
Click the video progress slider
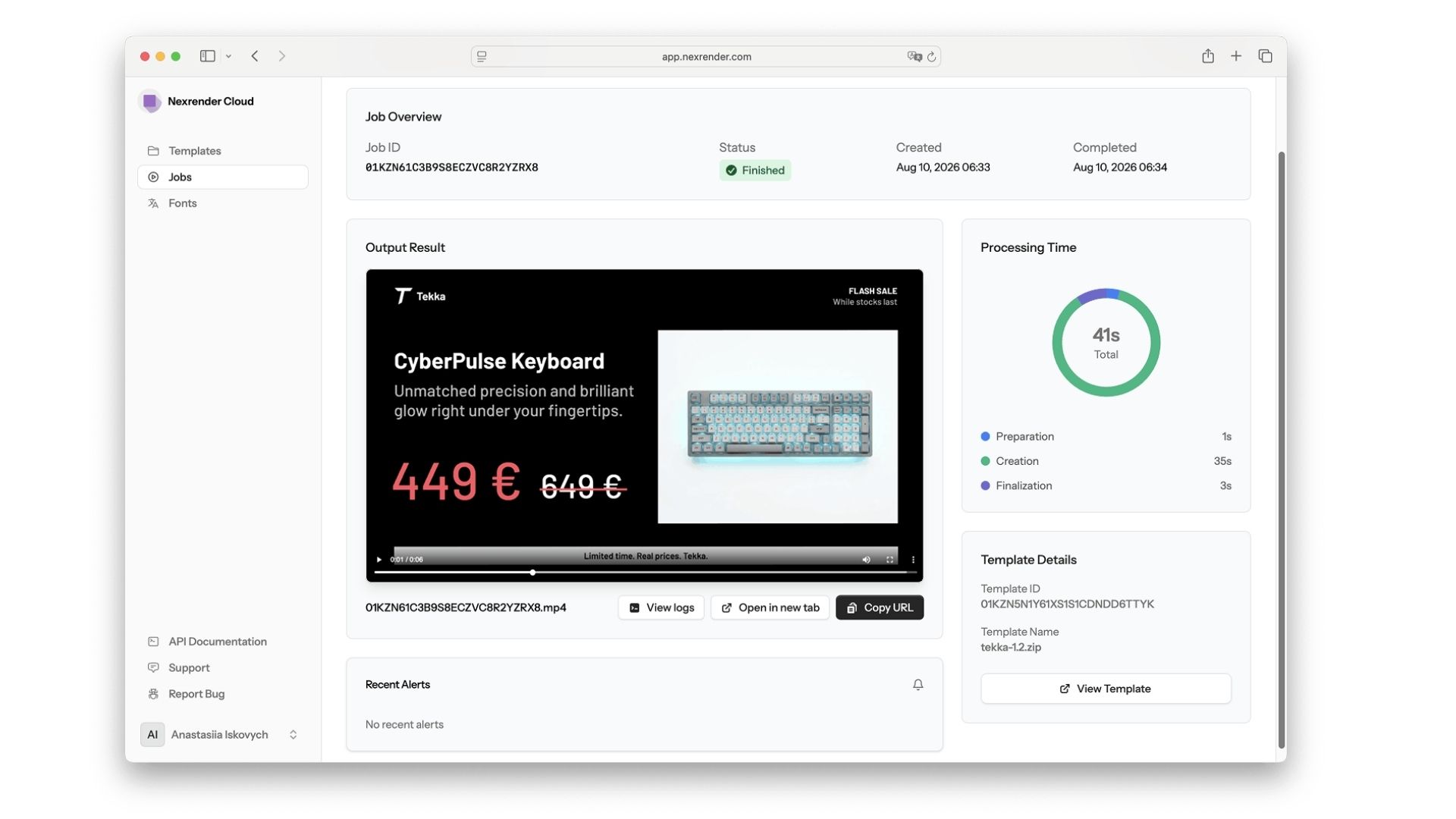(x=644, y=573)
